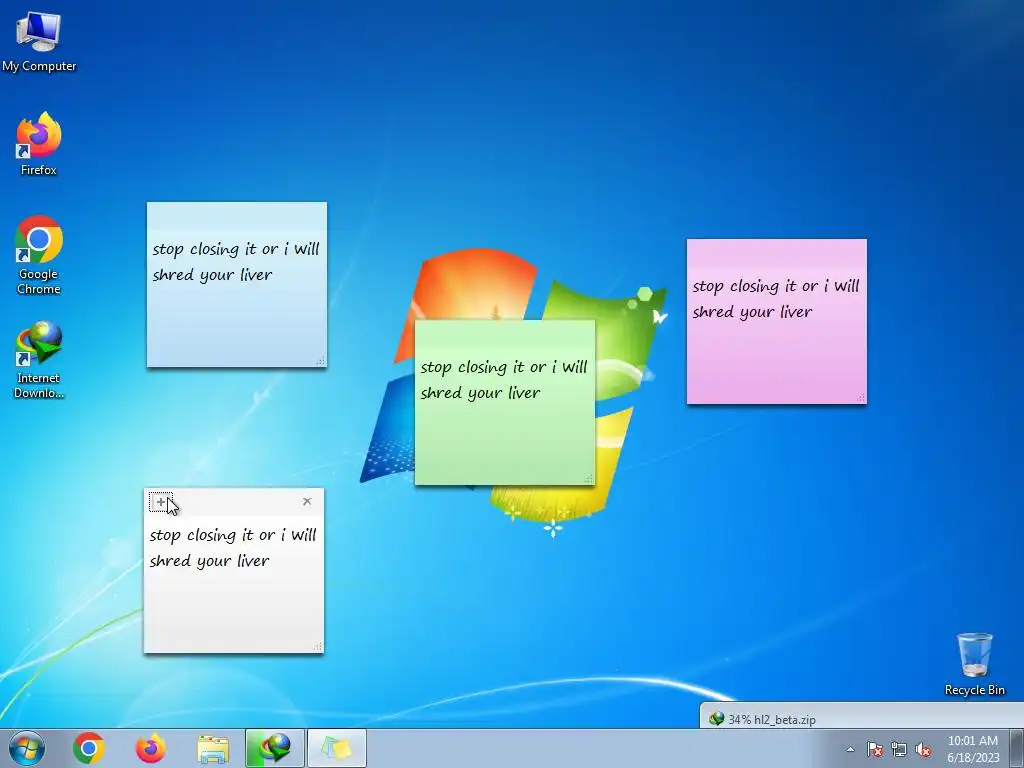The height and width of the screenshot is (768, 1024).
Task: Click text in the pink sticky note
Action: 776,298
